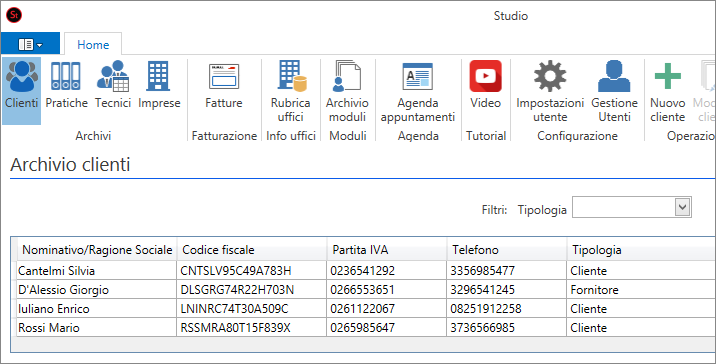Click fiscal code RSSMRA80T15F839X

235,328
